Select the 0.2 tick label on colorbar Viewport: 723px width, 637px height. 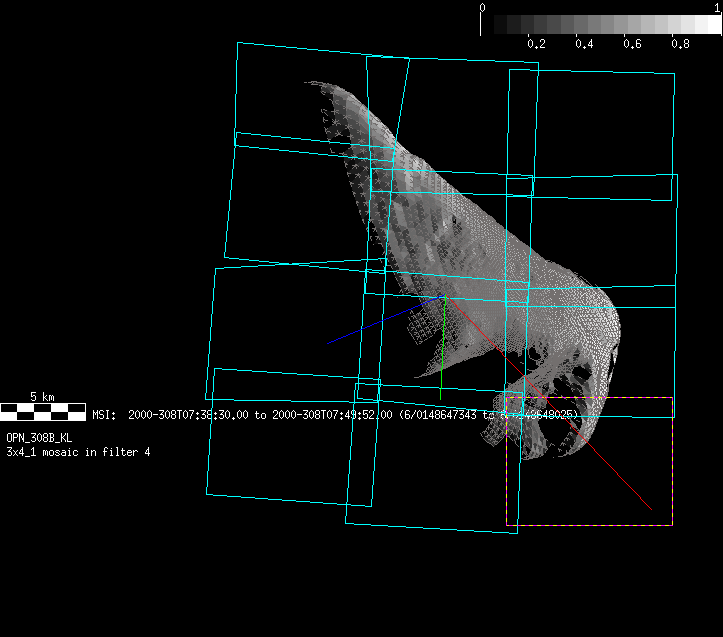[536, 45]
